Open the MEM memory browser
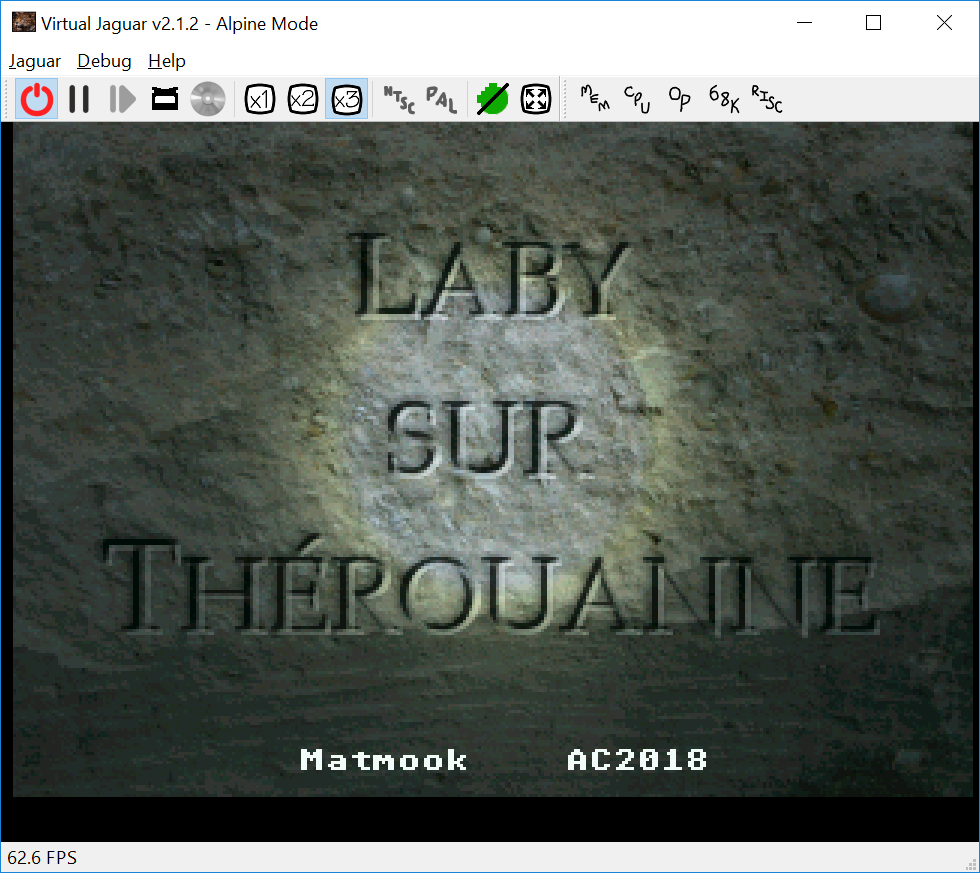 click(594, 99)
